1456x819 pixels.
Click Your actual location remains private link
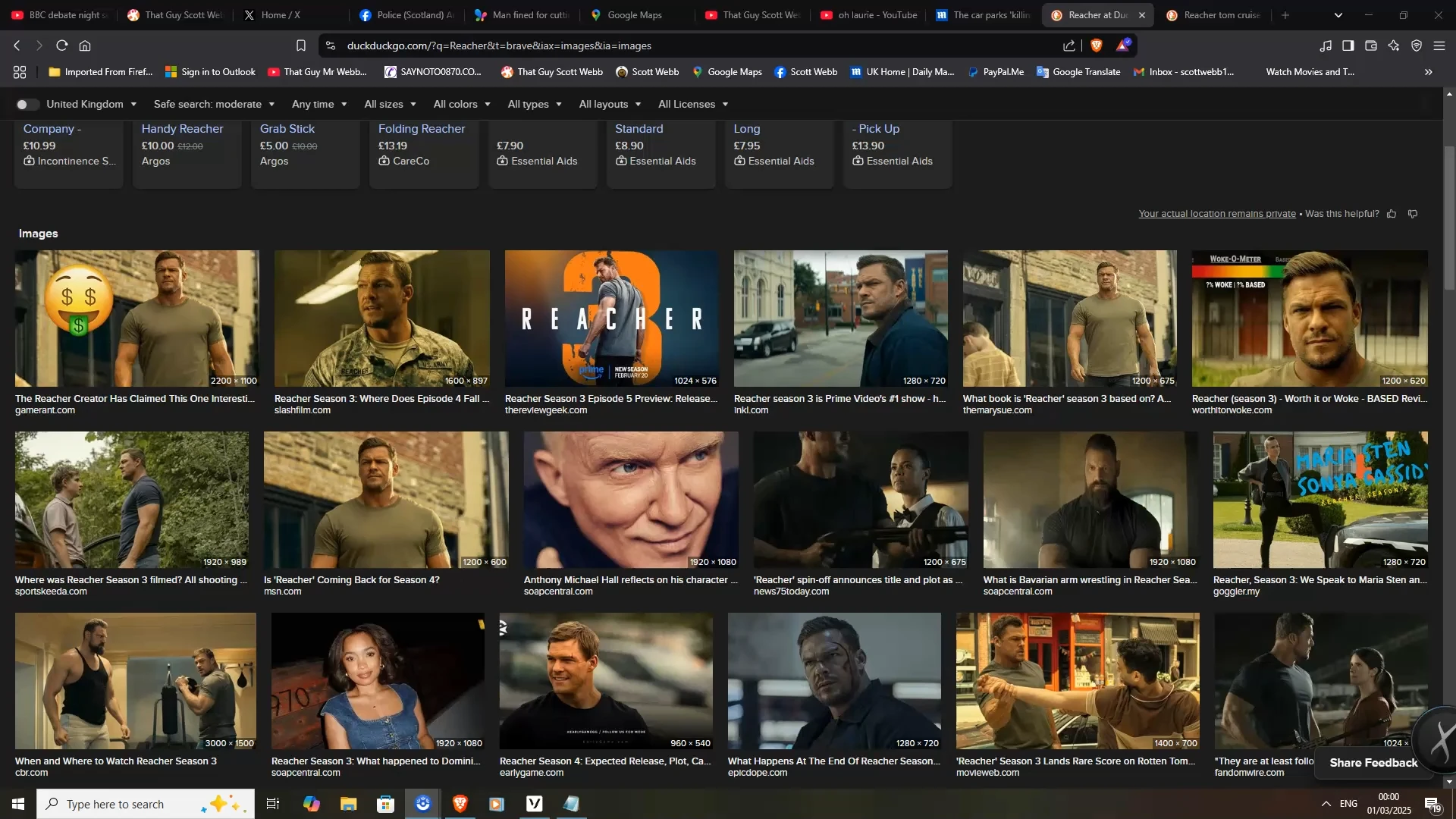(1217, 214)
